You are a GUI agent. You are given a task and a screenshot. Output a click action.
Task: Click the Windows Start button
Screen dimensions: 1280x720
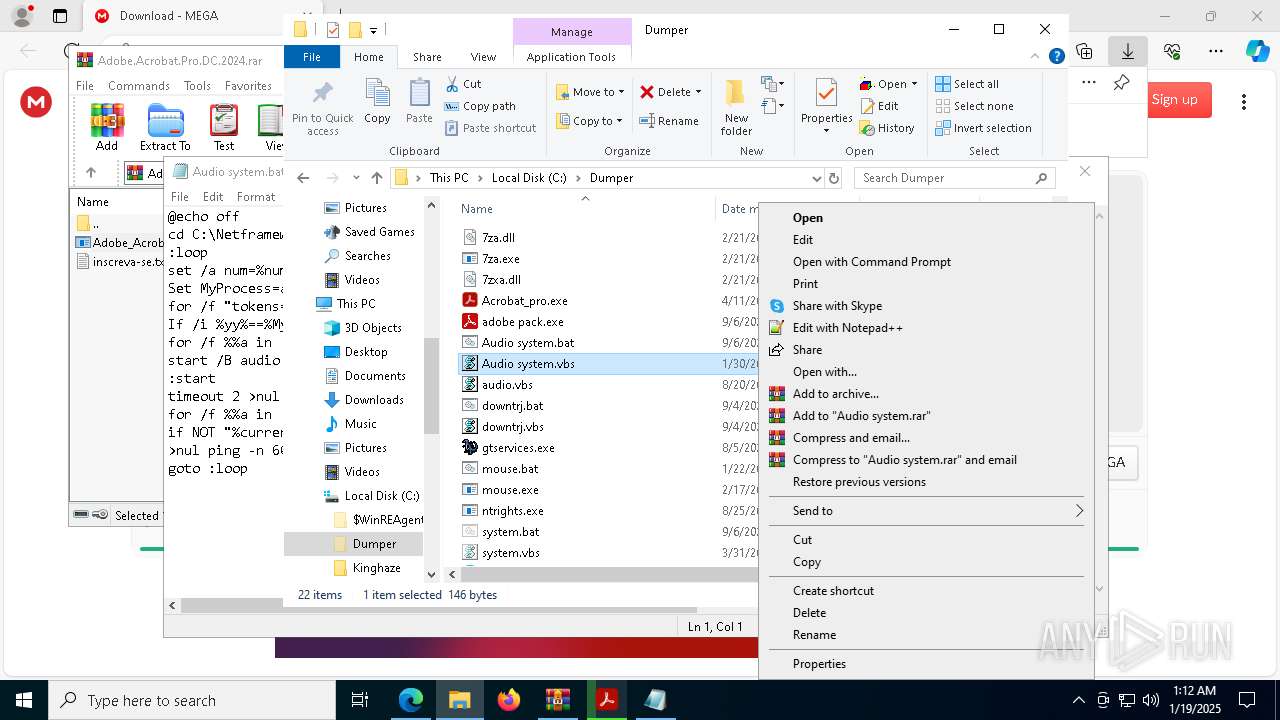click(24, 700)
